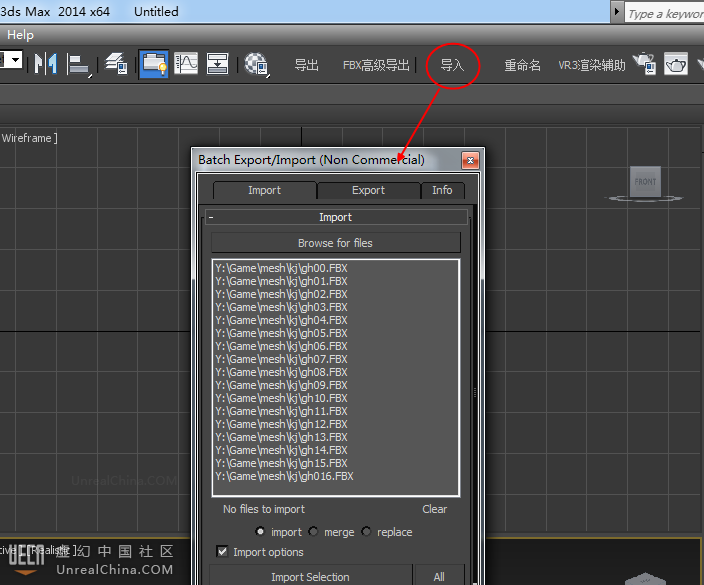Screen dimensions: 704x585
Task: Select the merge radio button
Action: (x=313, y=532)
